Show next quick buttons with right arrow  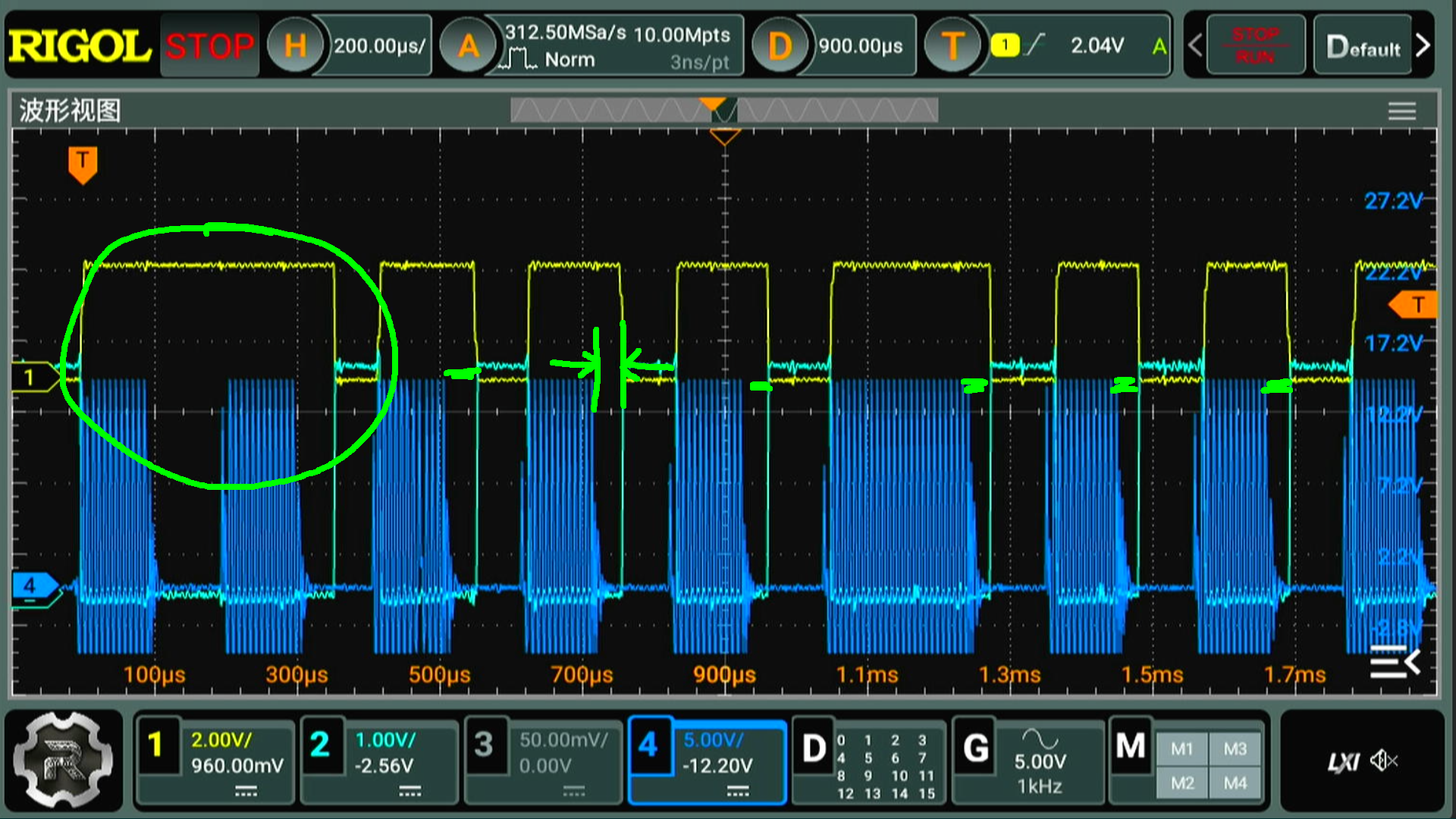coord(1423,45)
